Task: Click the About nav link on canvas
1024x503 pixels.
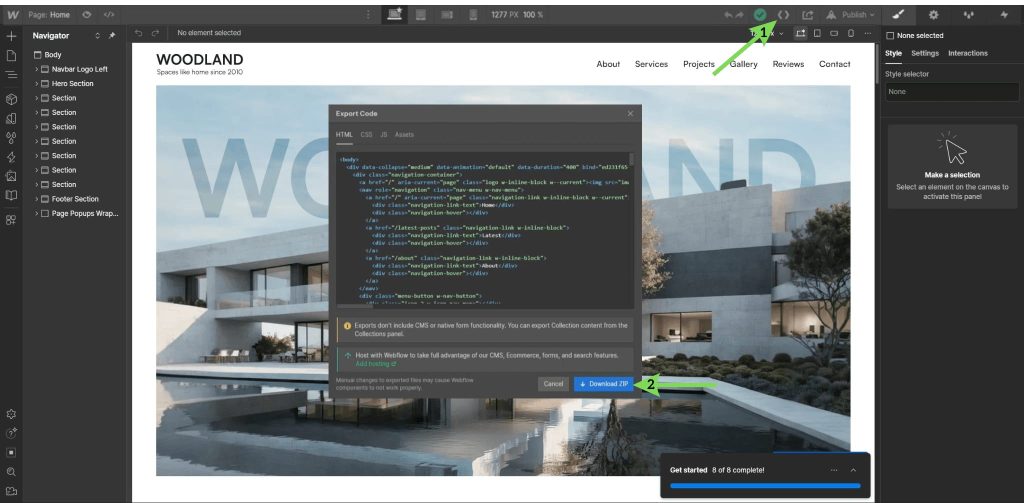Action: pyautogui.click(x=608, y=64)
